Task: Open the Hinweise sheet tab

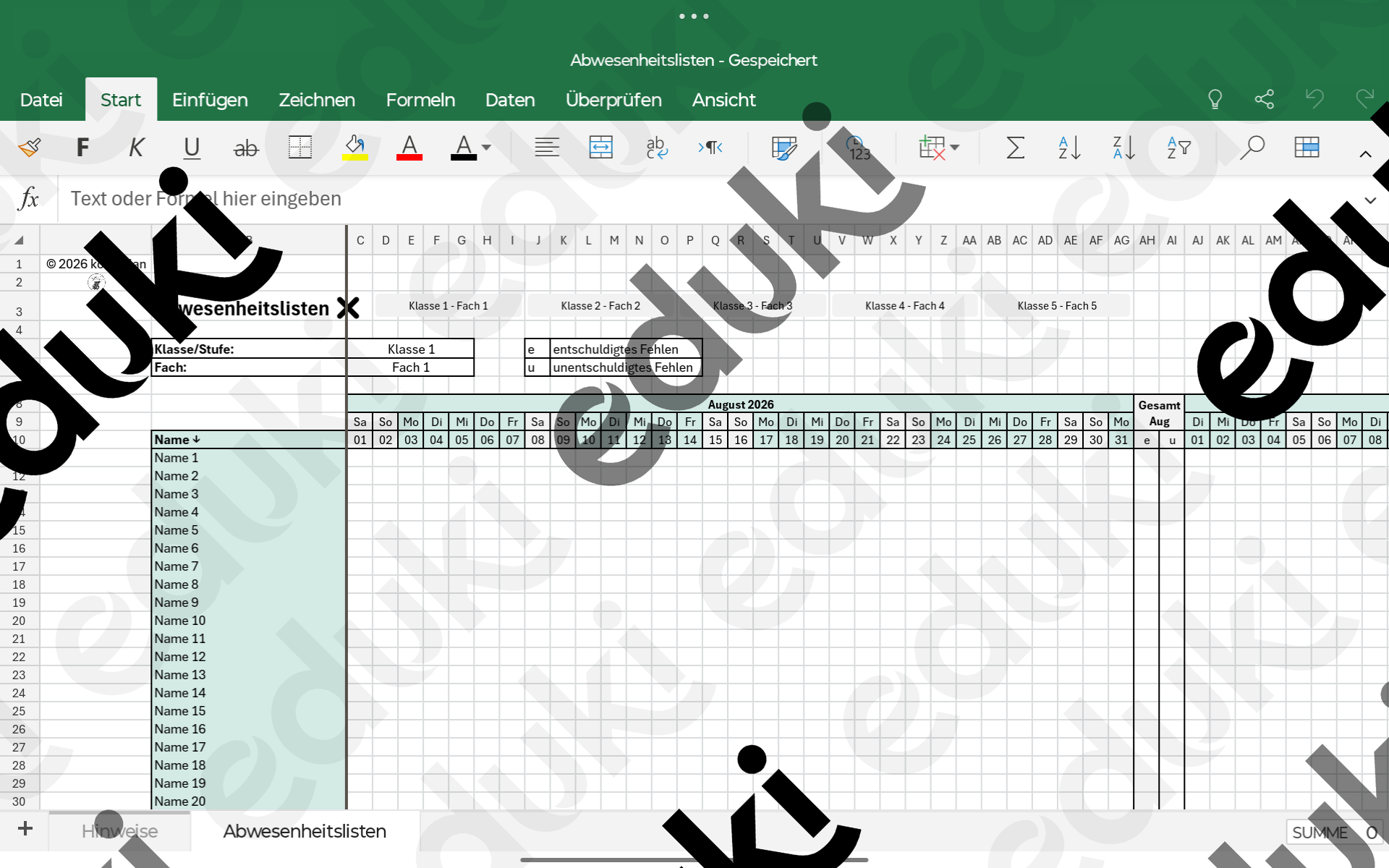Action: 119,831
